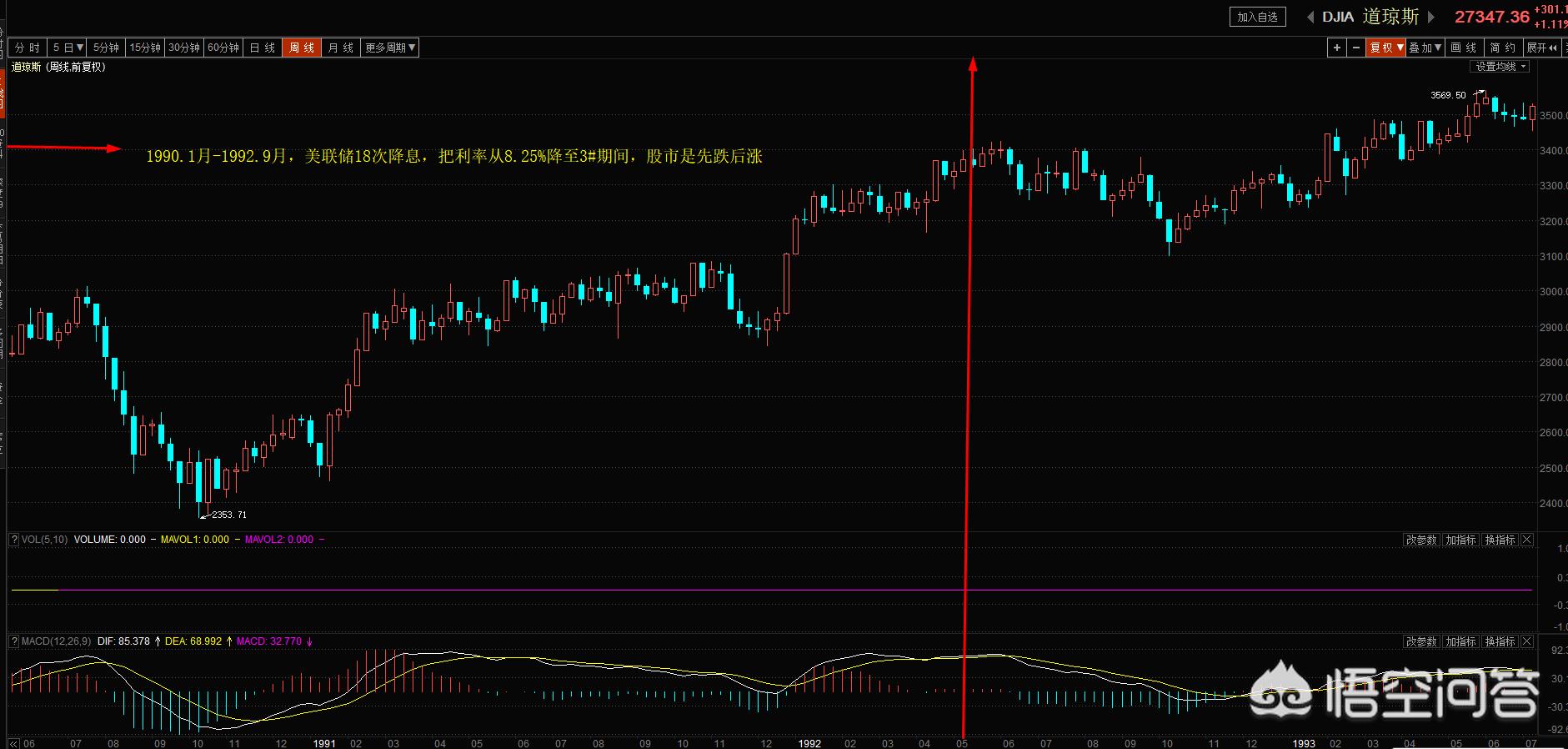
Task: Click the 1993 year marker on timeline
Action: (x=1304, y=743)
